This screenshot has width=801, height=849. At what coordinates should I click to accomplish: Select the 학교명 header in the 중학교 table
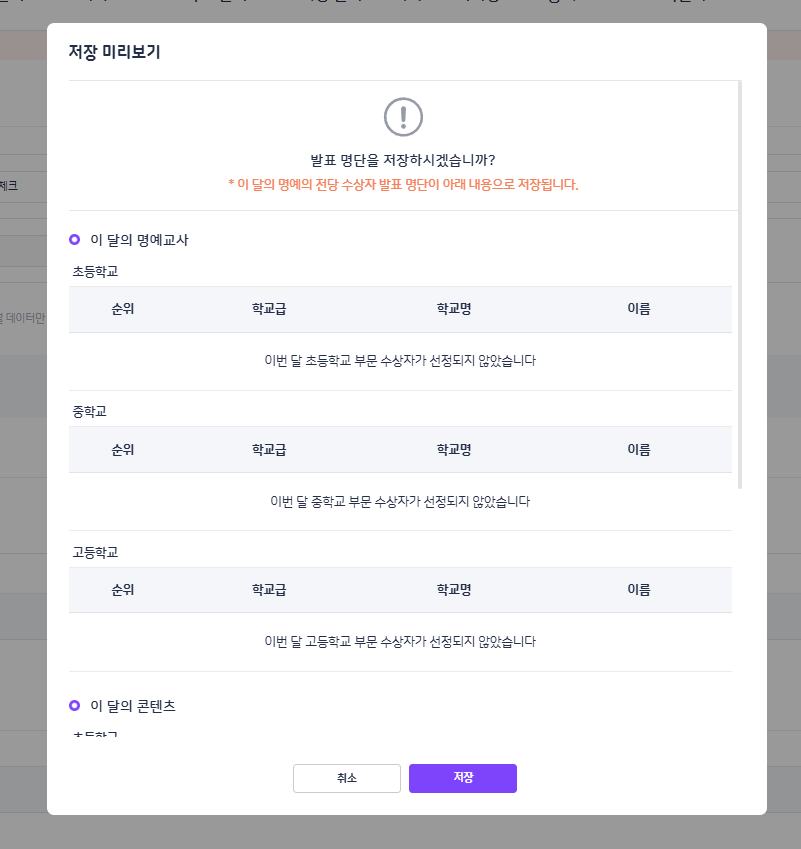click(454, 450)
